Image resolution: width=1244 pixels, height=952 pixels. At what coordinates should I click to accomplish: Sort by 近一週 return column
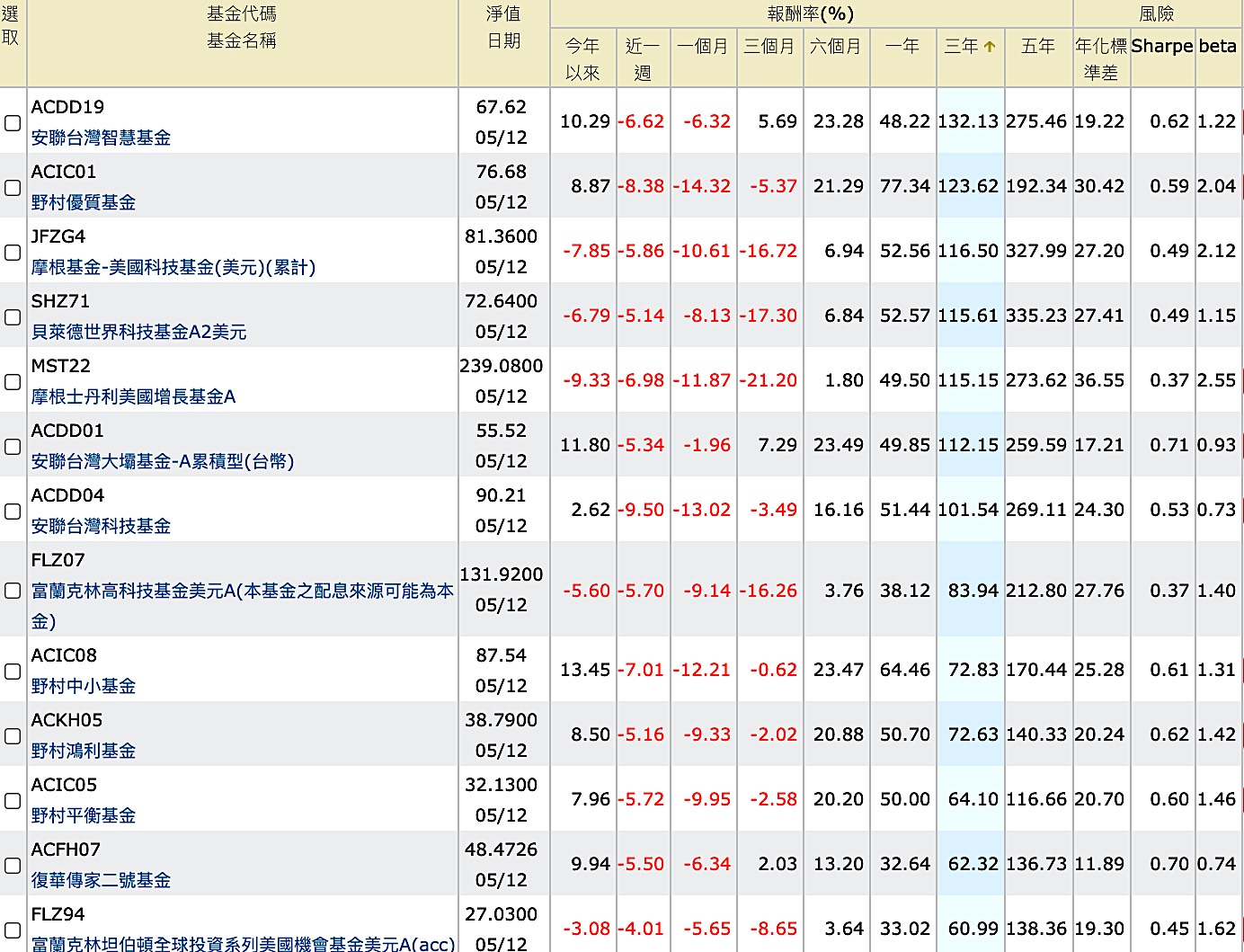[643, 59]
